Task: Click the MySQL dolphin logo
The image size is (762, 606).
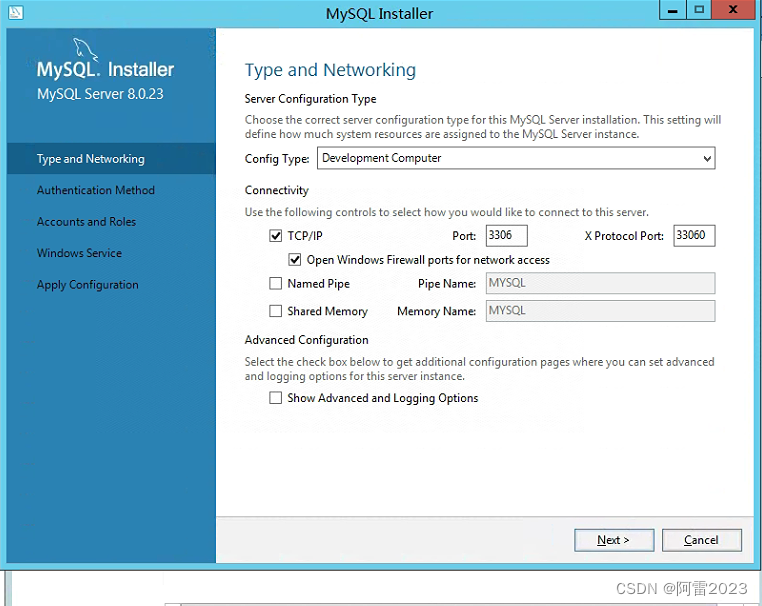Action: pyautogui.click(x=85, y=50)
